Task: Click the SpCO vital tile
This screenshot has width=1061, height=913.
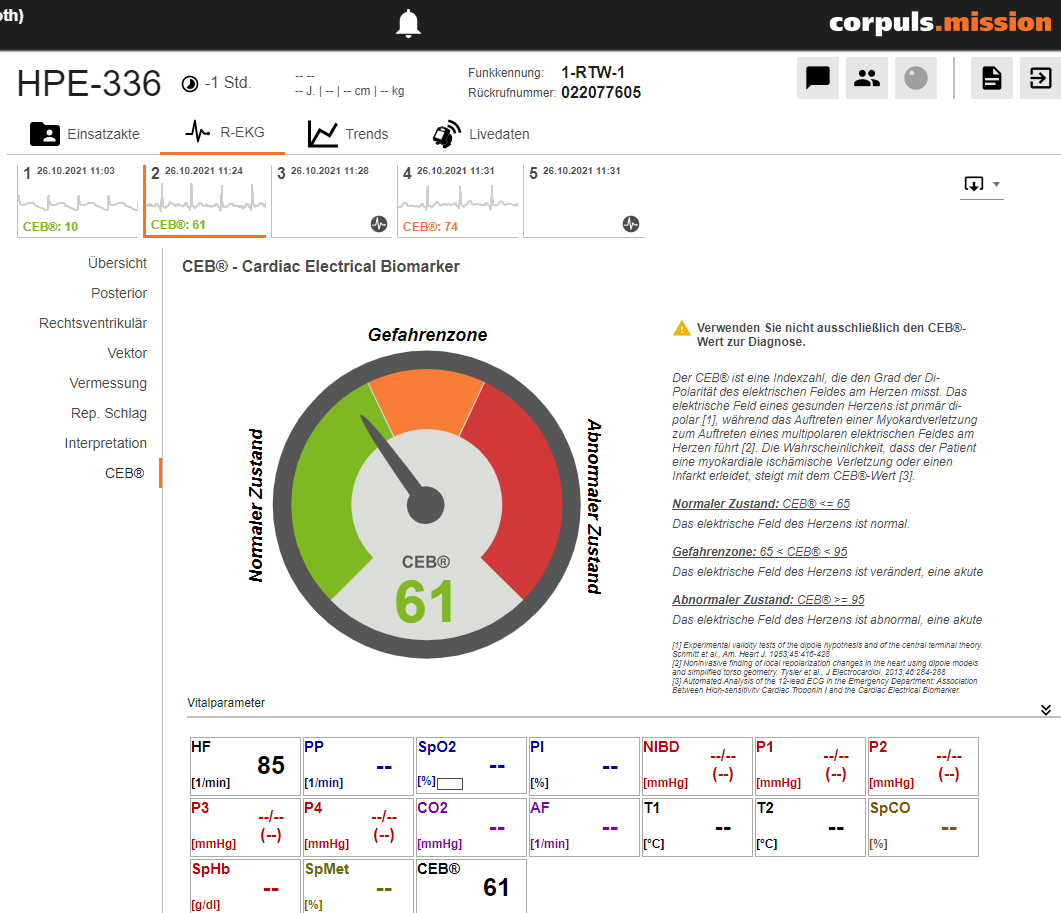Action: click(923, 827)
